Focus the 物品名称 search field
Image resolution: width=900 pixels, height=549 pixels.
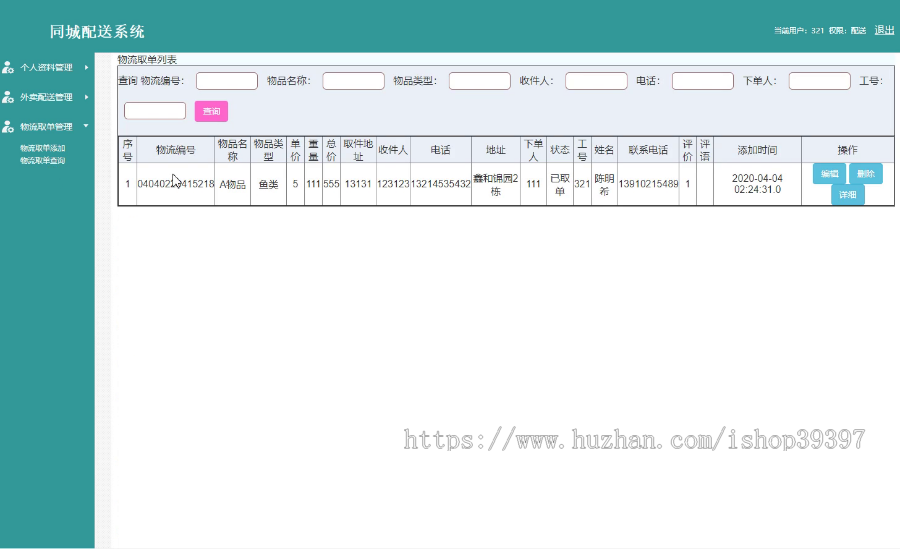click(354, 81)
